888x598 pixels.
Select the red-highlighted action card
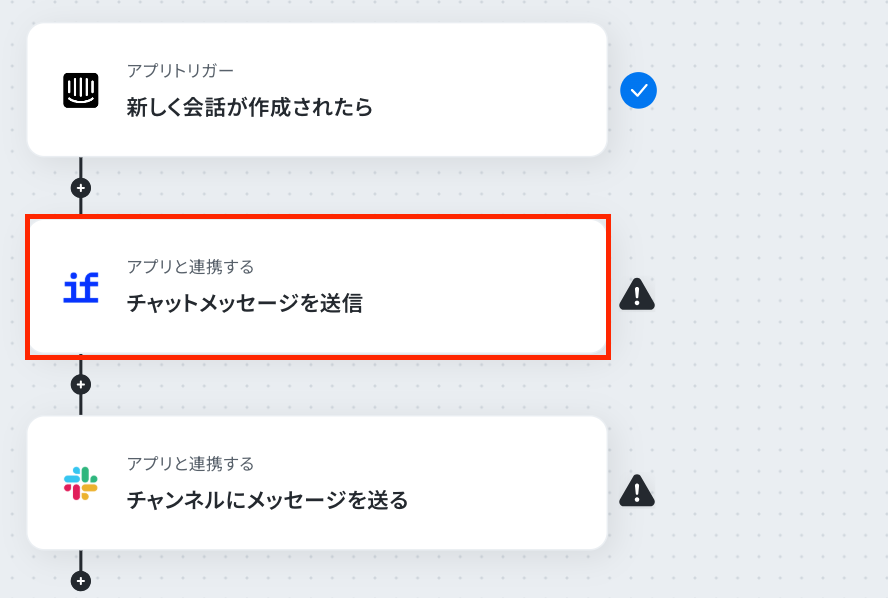(x=318, y=287)
